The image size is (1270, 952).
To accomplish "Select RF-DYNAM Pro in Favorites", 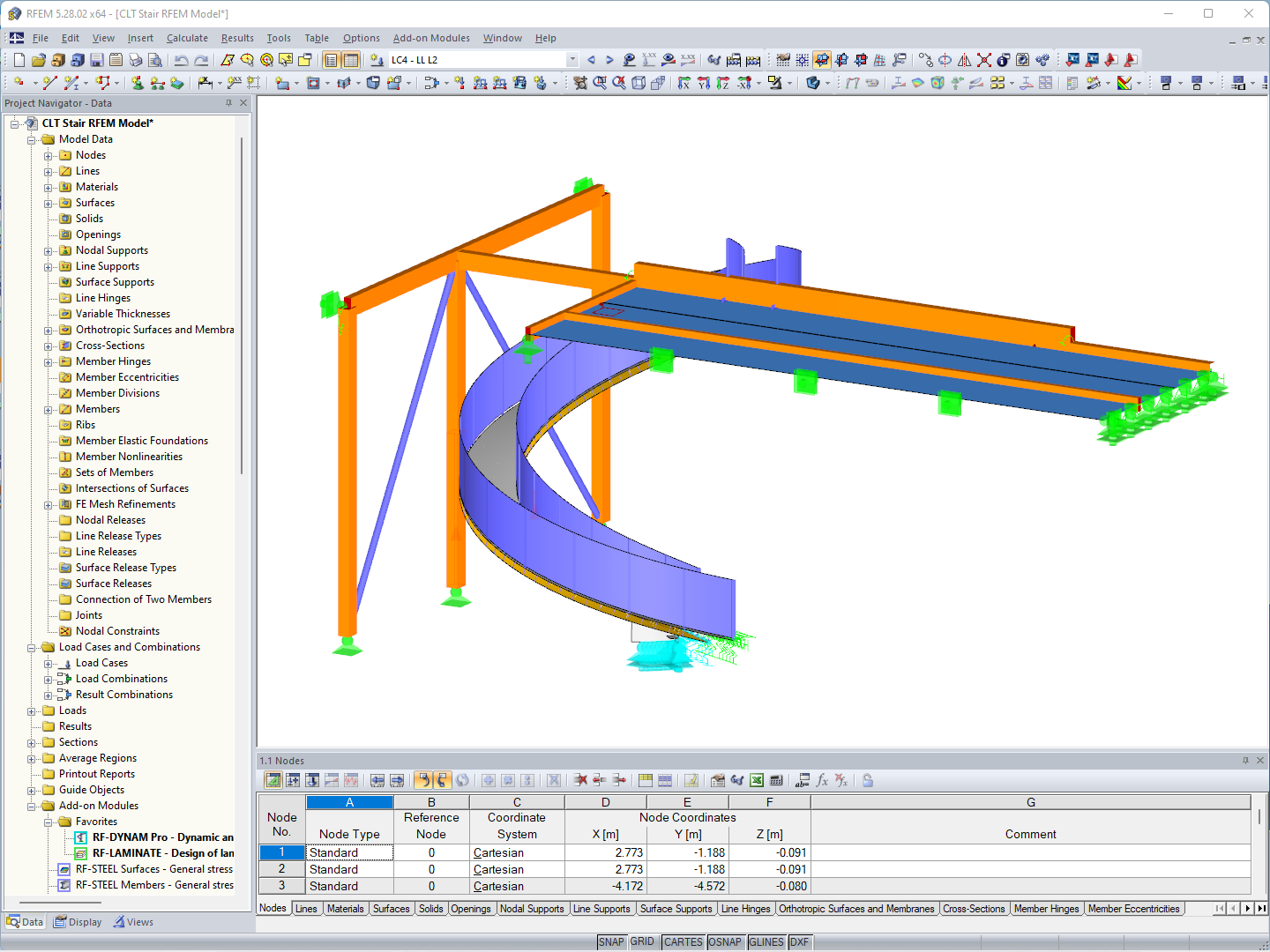I will 163,837.
